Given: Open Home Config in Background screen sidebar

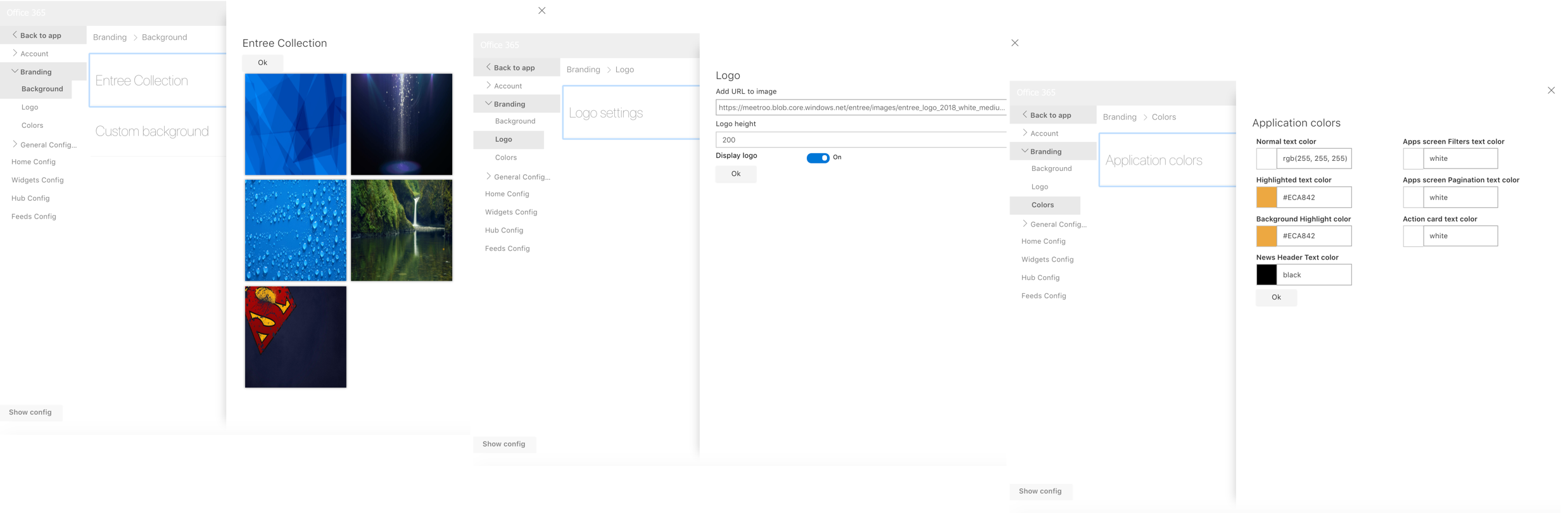Looking at the screenshot, I should point(34,162).
